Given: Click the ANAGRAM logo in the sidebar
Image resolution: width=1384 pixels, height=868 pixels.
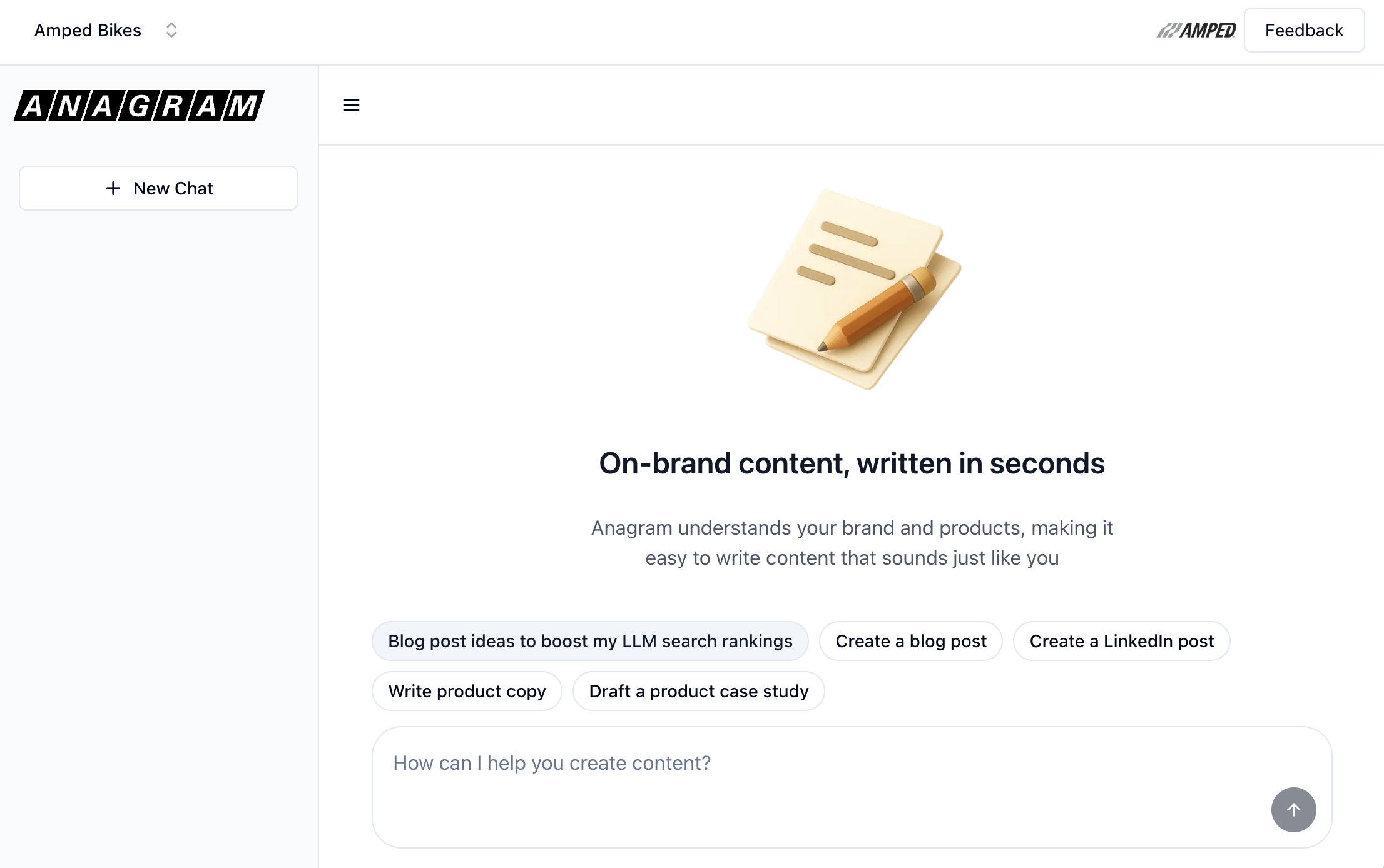Looking at the screenshot, I should [139, 106].
